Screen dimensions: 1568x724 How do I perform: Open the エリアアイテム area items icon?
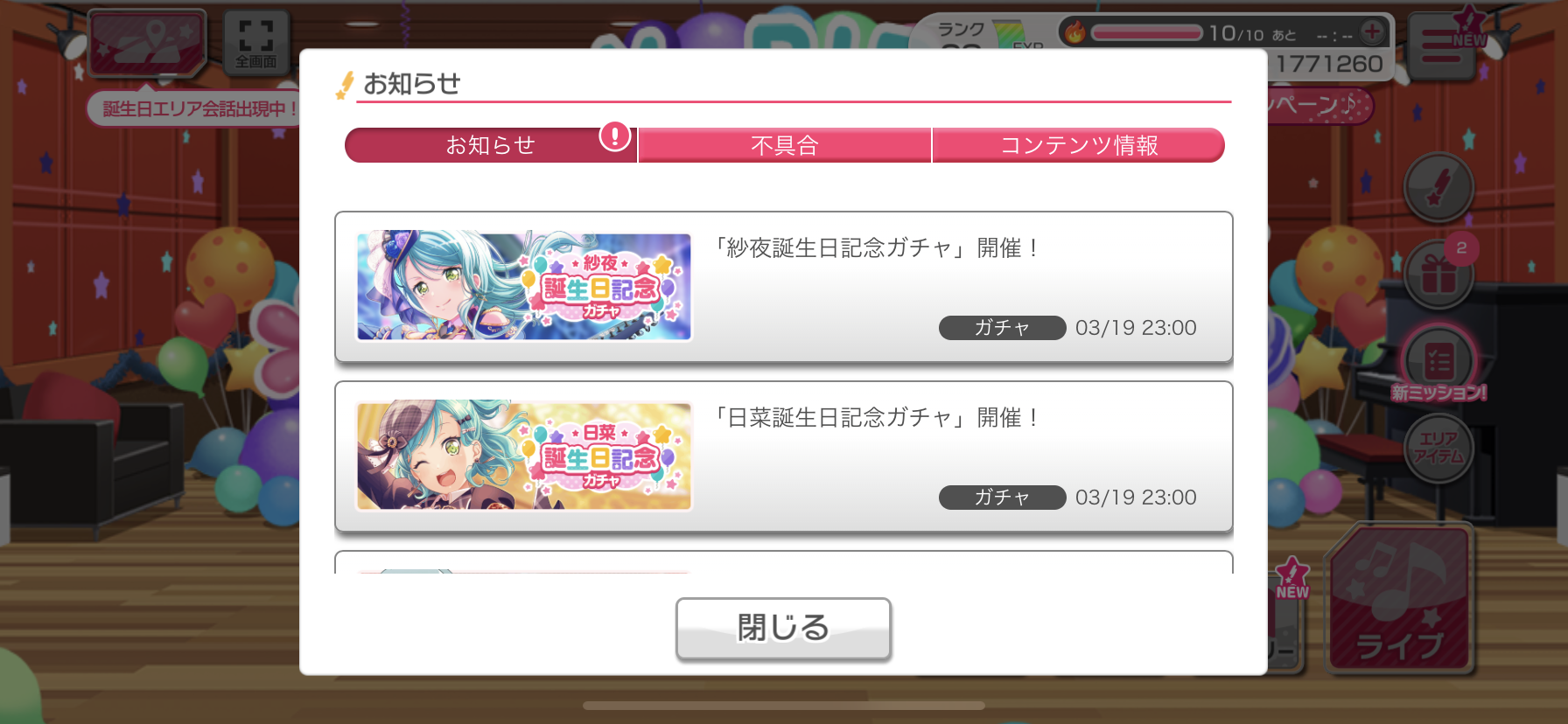click(1438, 447)
